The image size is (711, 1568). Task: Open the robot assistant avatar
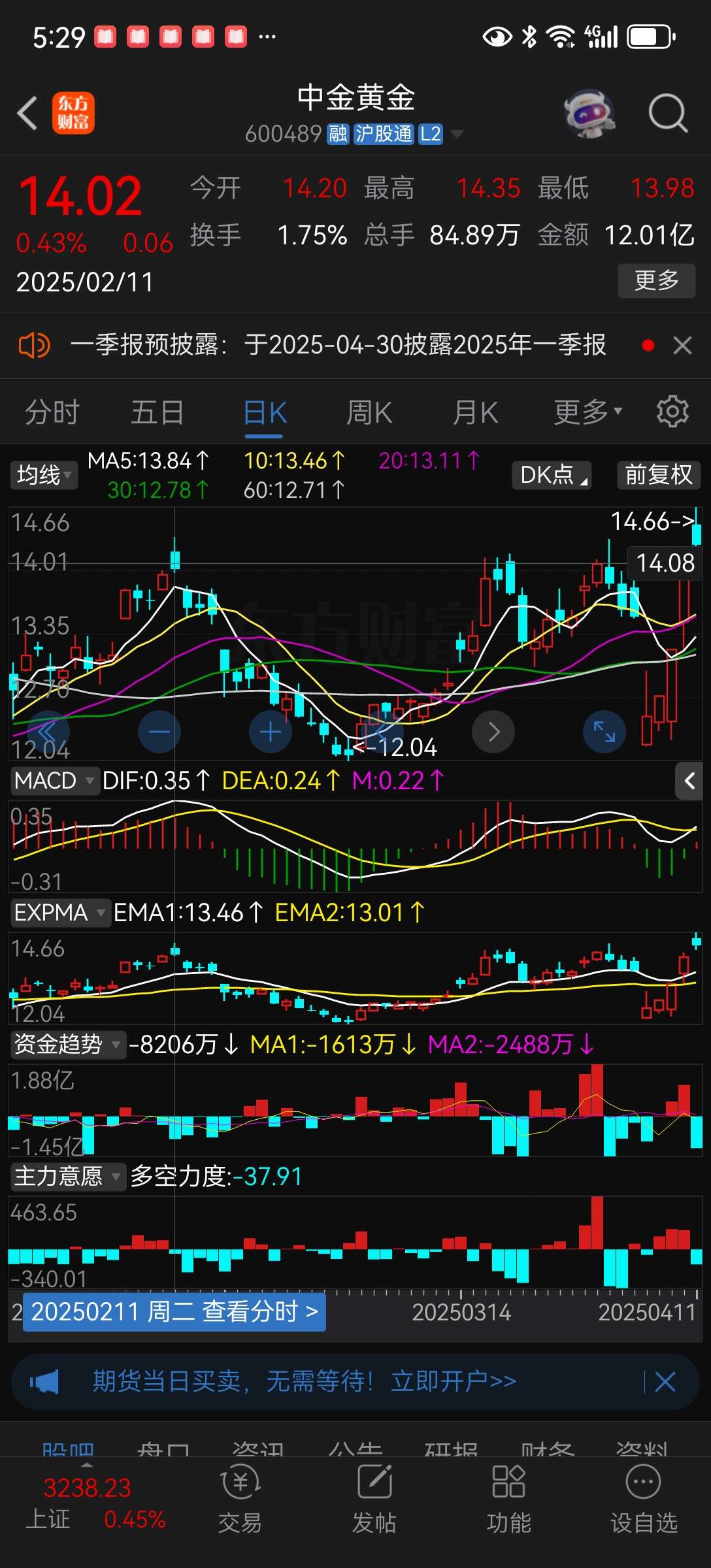[x=589, y=114]
